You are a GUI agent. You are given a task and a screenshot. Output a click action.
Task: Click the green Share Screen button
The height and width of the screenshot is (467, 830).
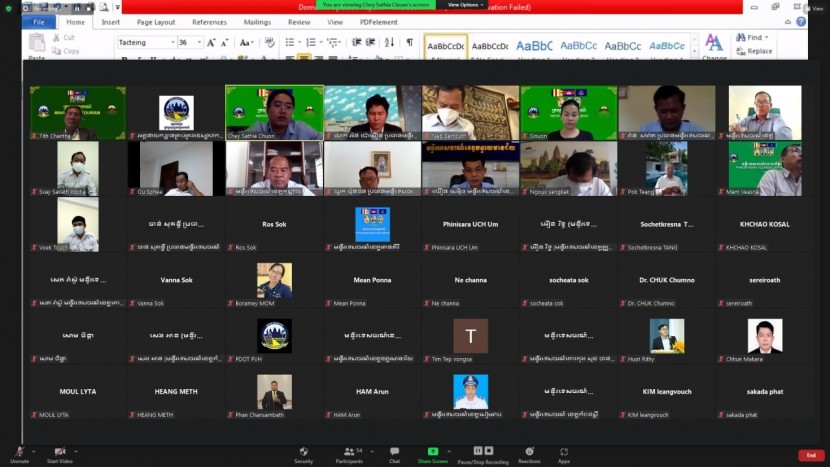pyautogui.click(x=433, y=453)
